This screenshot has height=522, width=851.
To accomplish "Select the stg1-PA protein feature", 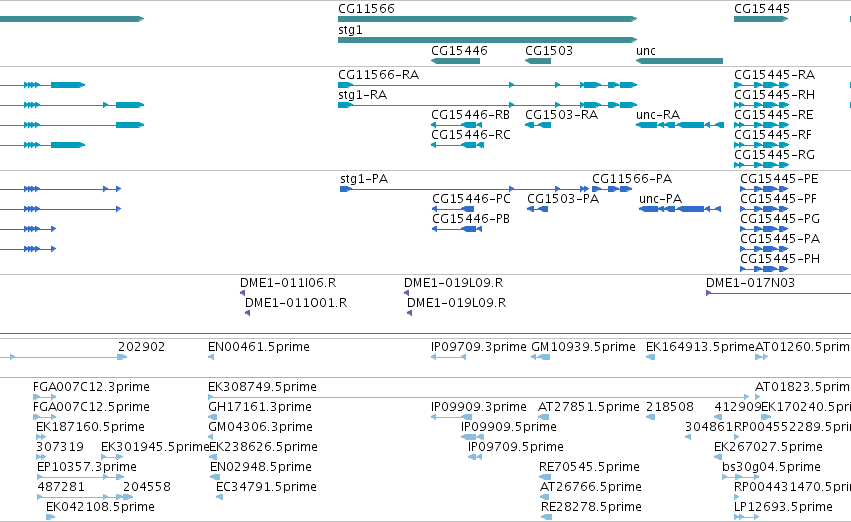I will point(464,189).
